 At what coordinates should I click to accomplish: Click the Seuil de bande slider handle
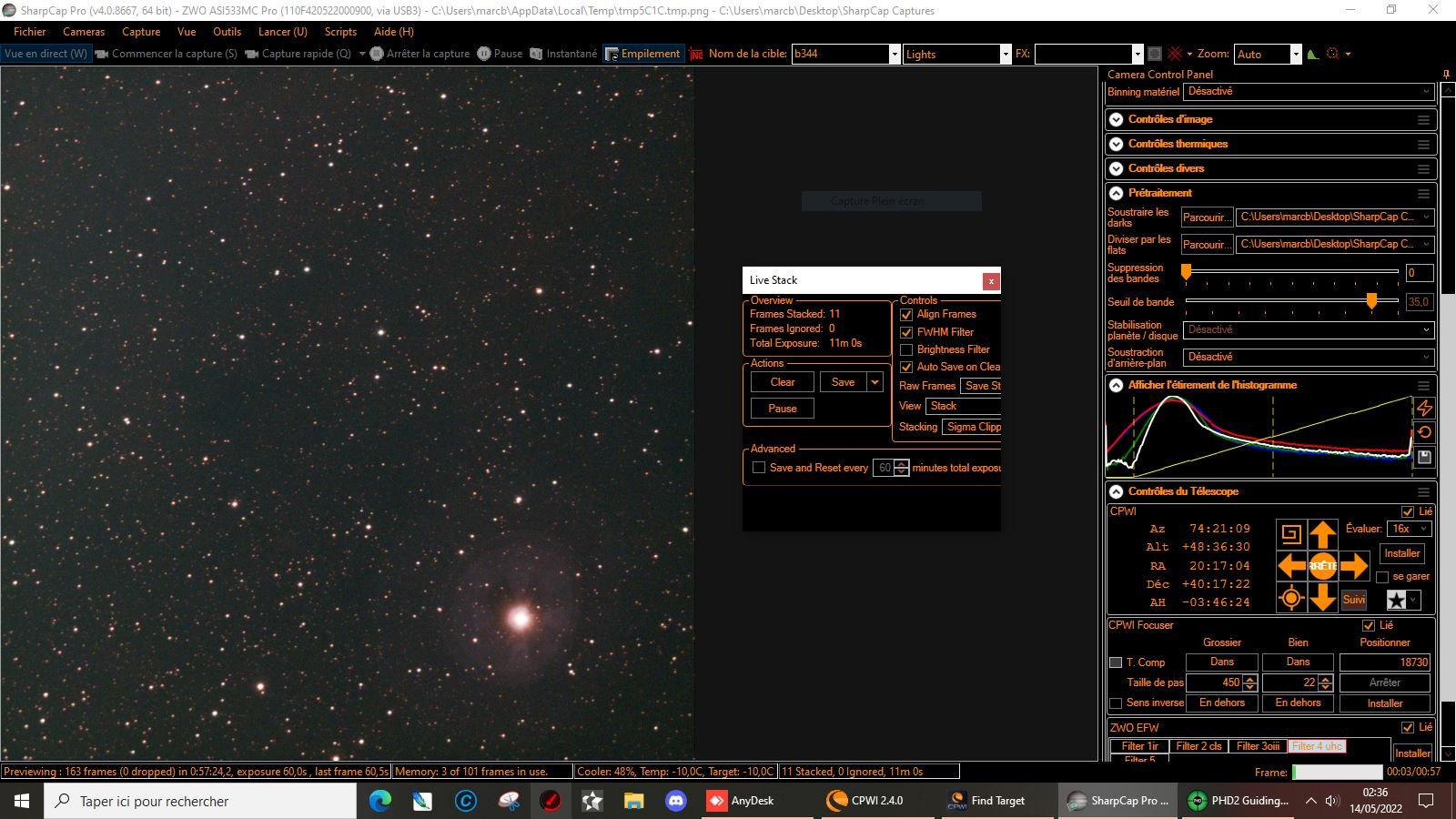(1371, 301)
